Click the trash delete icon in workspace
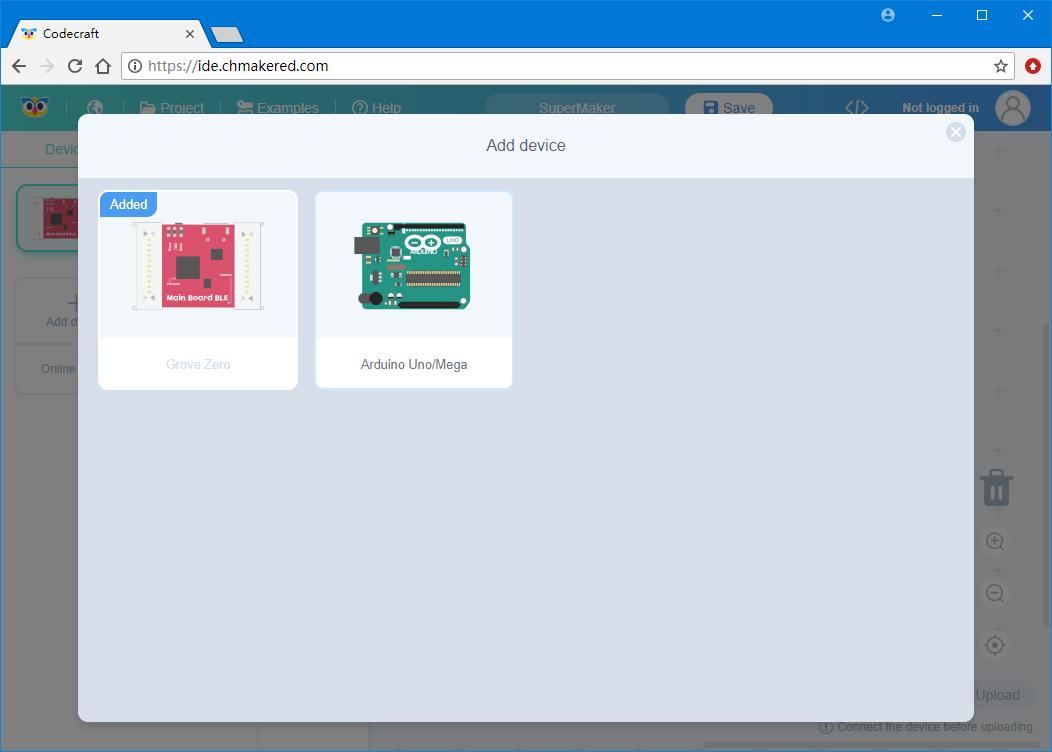 [x=995, y=488]
